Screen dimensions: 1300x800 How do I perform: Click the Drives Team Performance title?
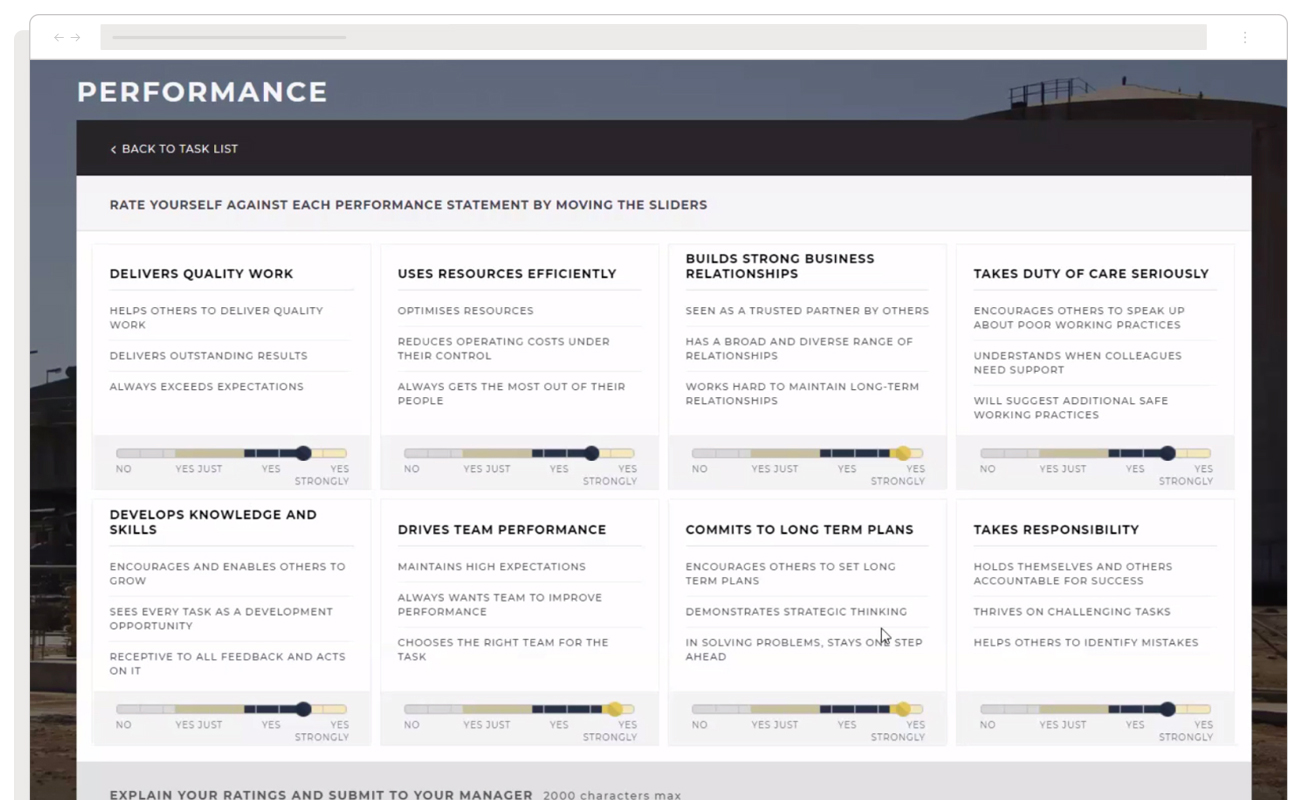tap(502, 530)
